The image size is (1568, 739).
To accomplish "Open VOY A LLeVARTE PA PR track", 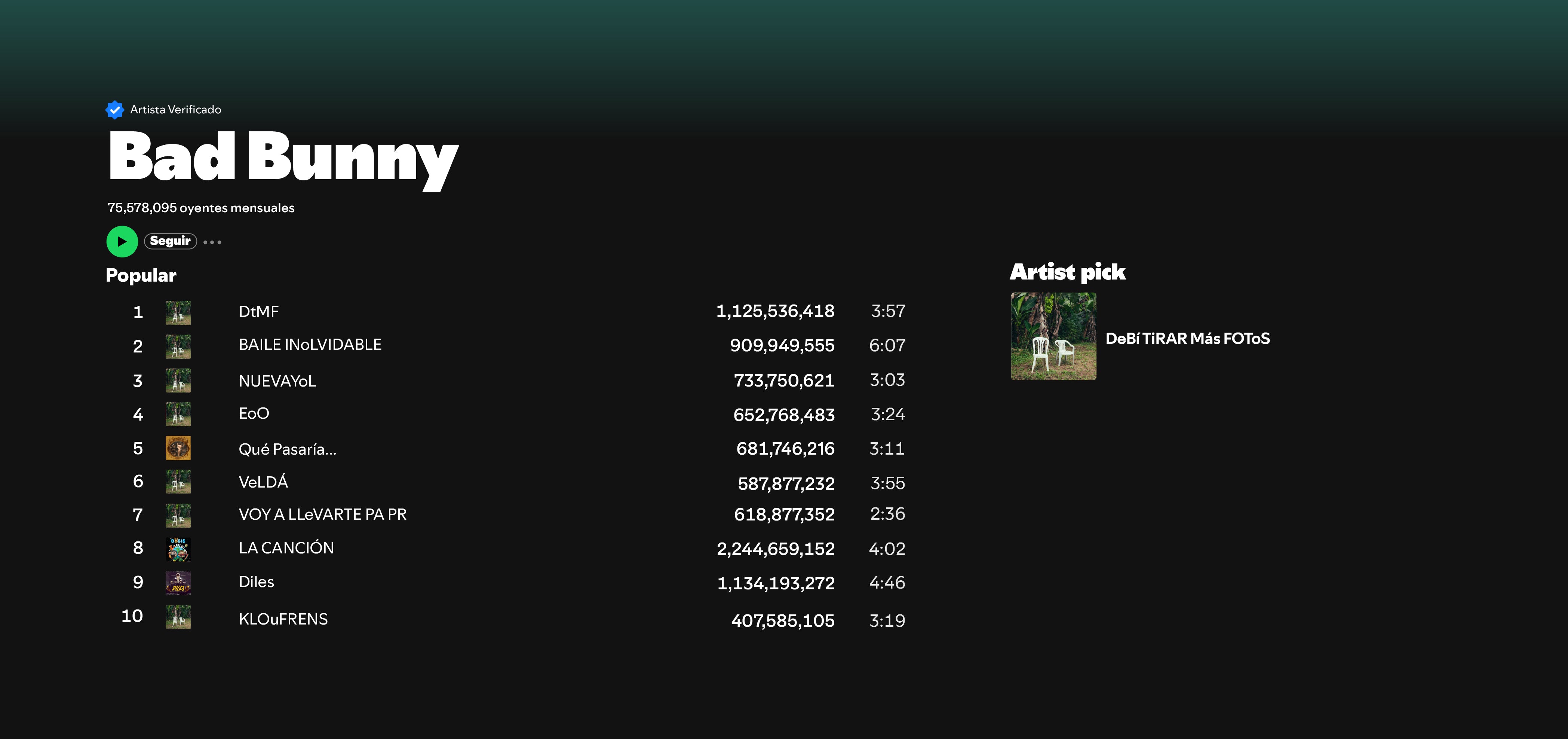I will pos(322,515).
